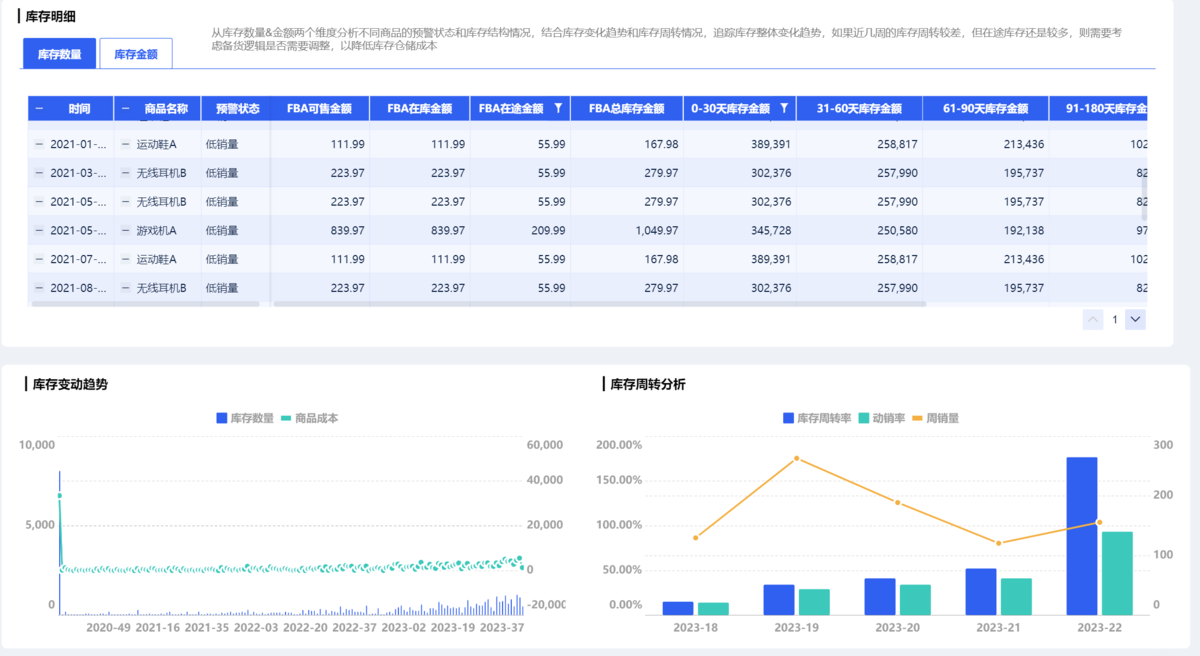This screenshot has width=1200, height=656.
Task: Click first teal 商品成本 point at spike
Action: 59,496
